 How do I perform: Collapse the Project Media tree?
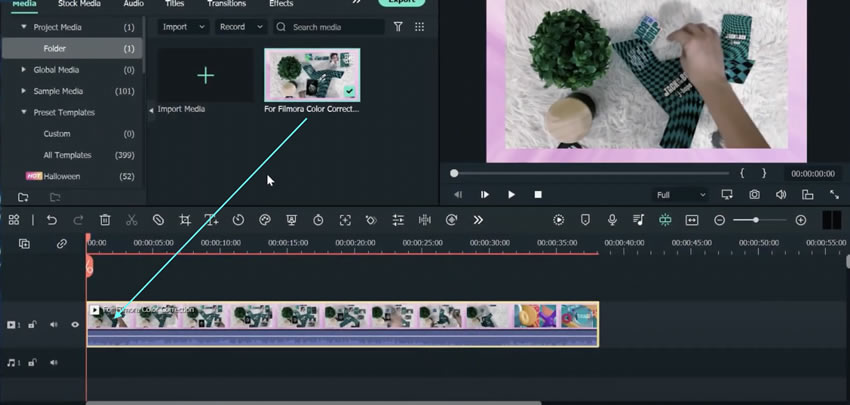point(23,27)
